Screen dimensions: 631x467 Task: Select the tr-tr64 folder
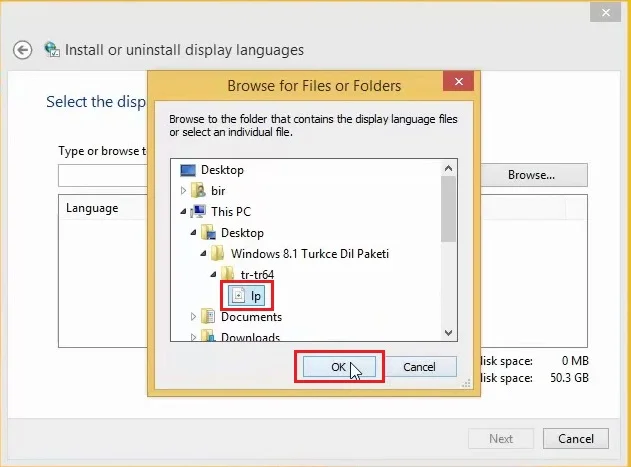(257, 275)
